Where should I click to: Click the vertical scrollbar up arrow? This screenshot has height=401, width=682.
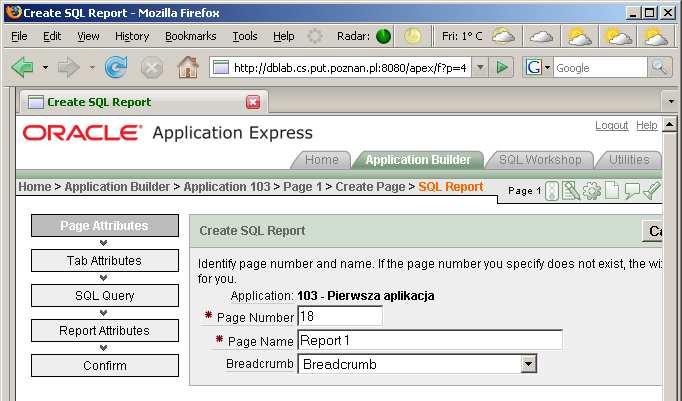[x=670, y=125]
